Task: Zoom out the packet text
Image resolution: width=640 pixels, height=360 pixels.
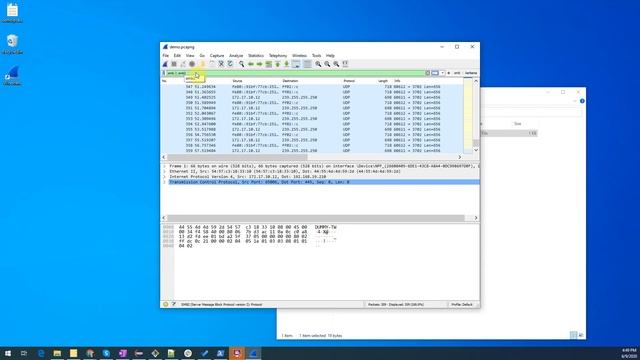Action: 327,64
